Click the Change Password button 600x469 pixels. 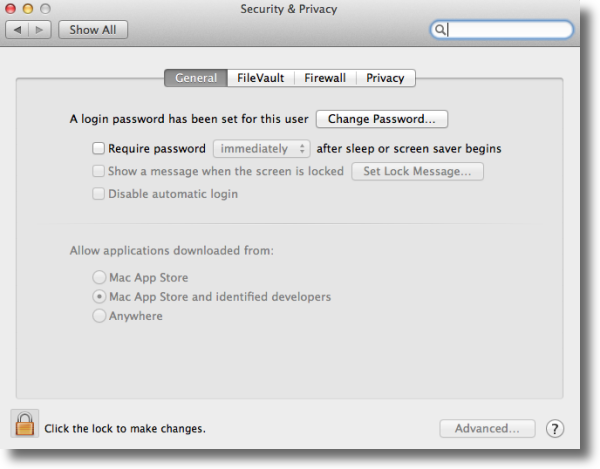click(382, 119)
